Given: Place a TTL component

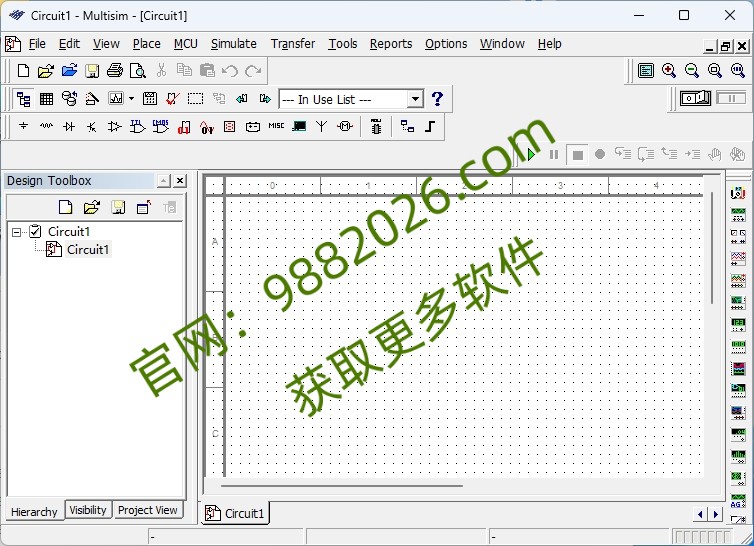Looking at the screenshot, I should point(138,127).
